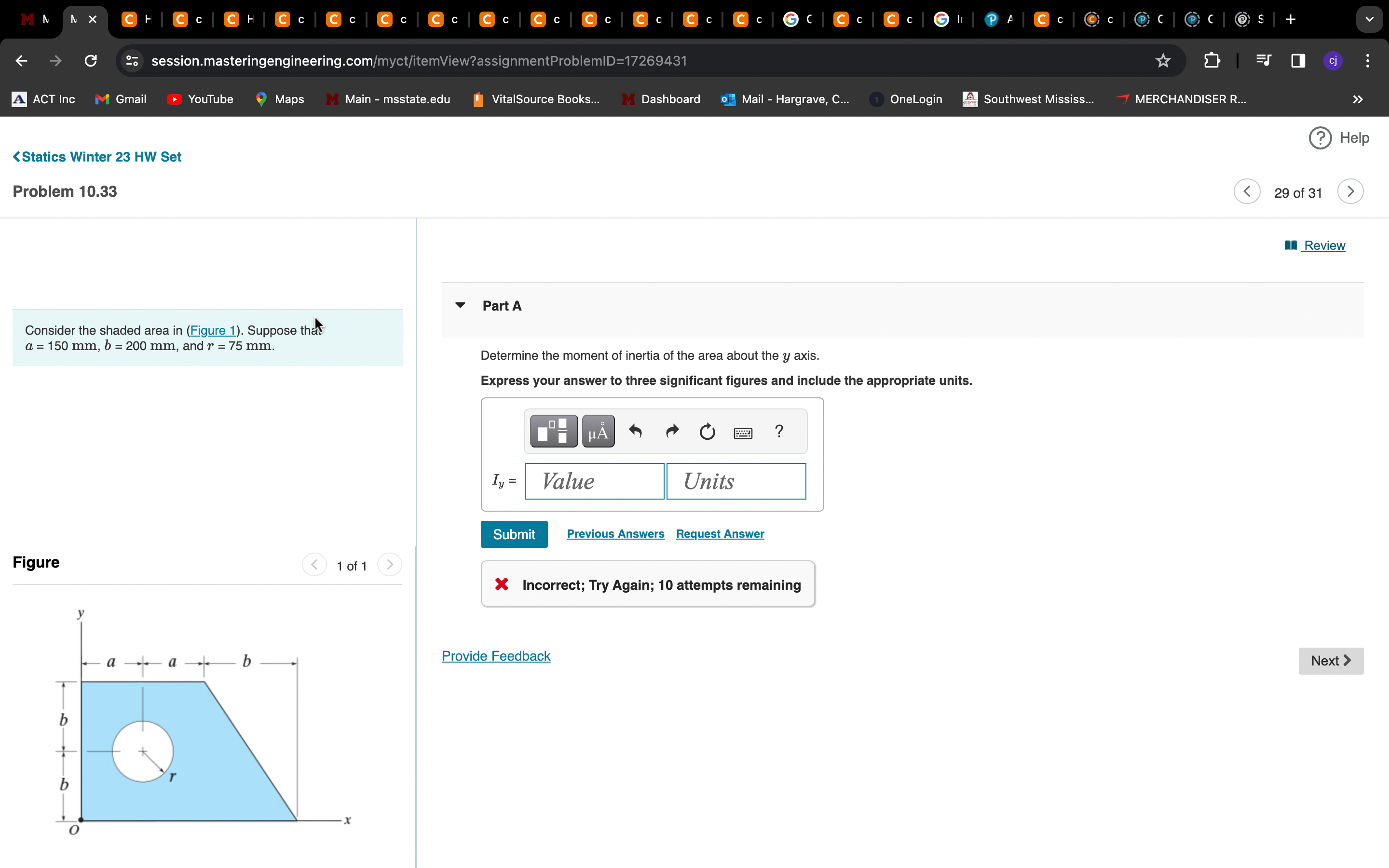Collapse the Part A section
Viewport: 1389px width, 868px height.
coord(460,305)
